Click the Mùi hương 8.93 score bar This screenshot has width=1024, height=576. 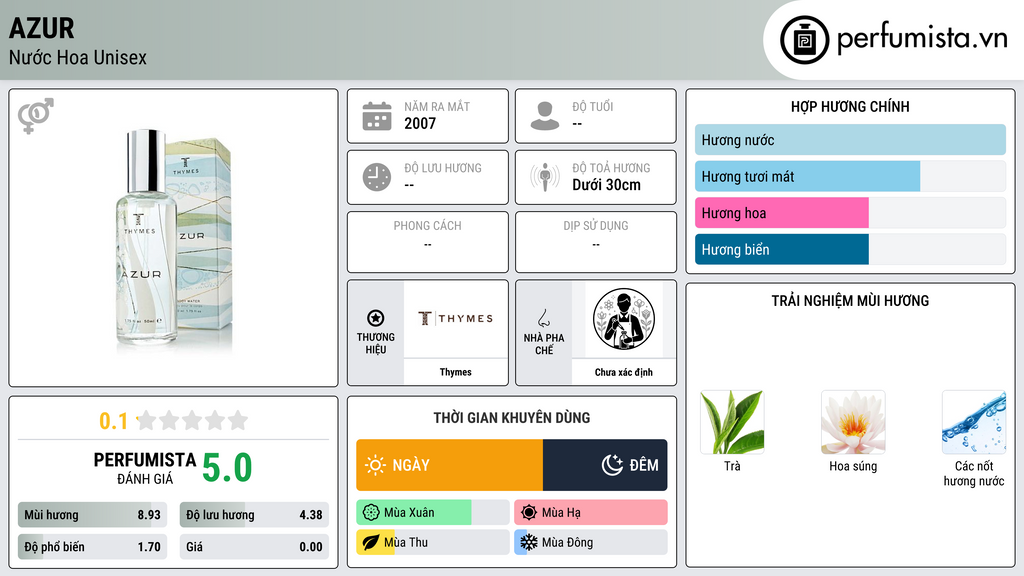click(93, 515)
